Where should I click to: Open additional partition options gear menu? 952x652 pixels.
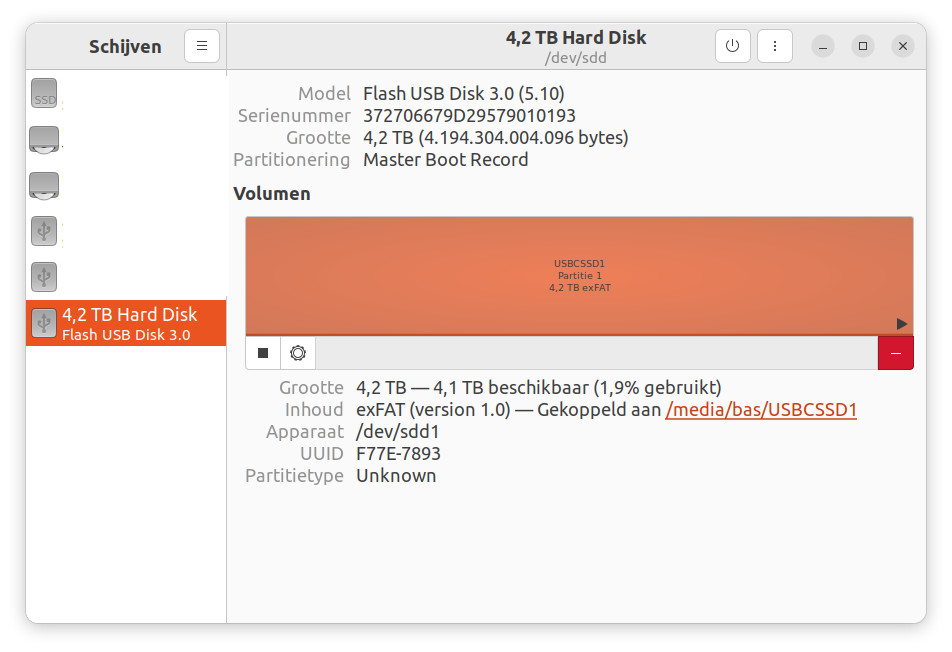click(298, 353)
